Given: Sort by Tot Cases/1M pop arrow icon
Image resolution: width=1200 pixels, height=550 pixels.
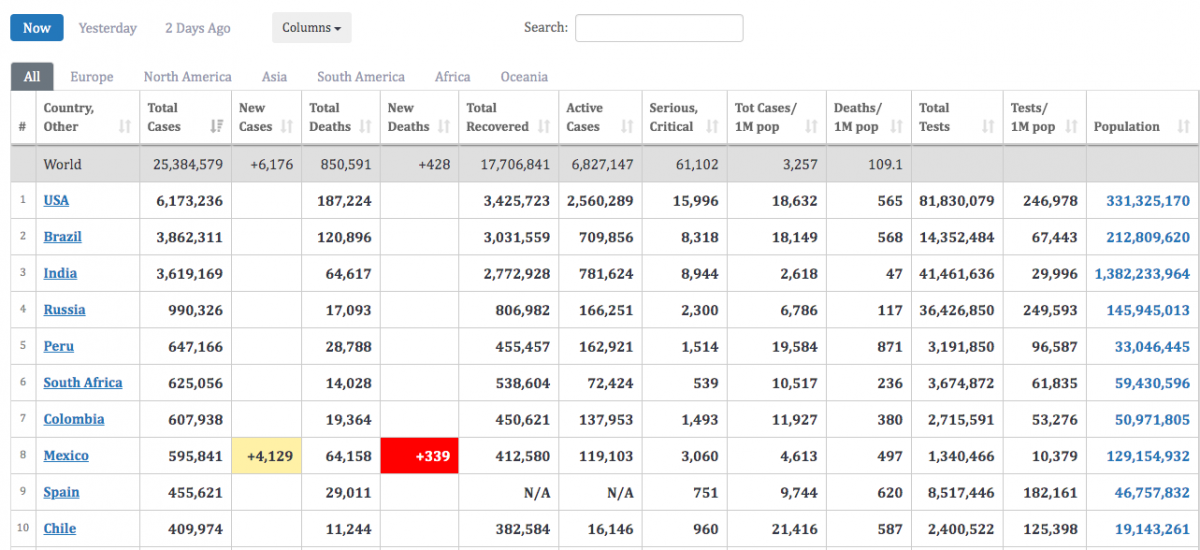Looking at the screenshot, I should 811,127.
